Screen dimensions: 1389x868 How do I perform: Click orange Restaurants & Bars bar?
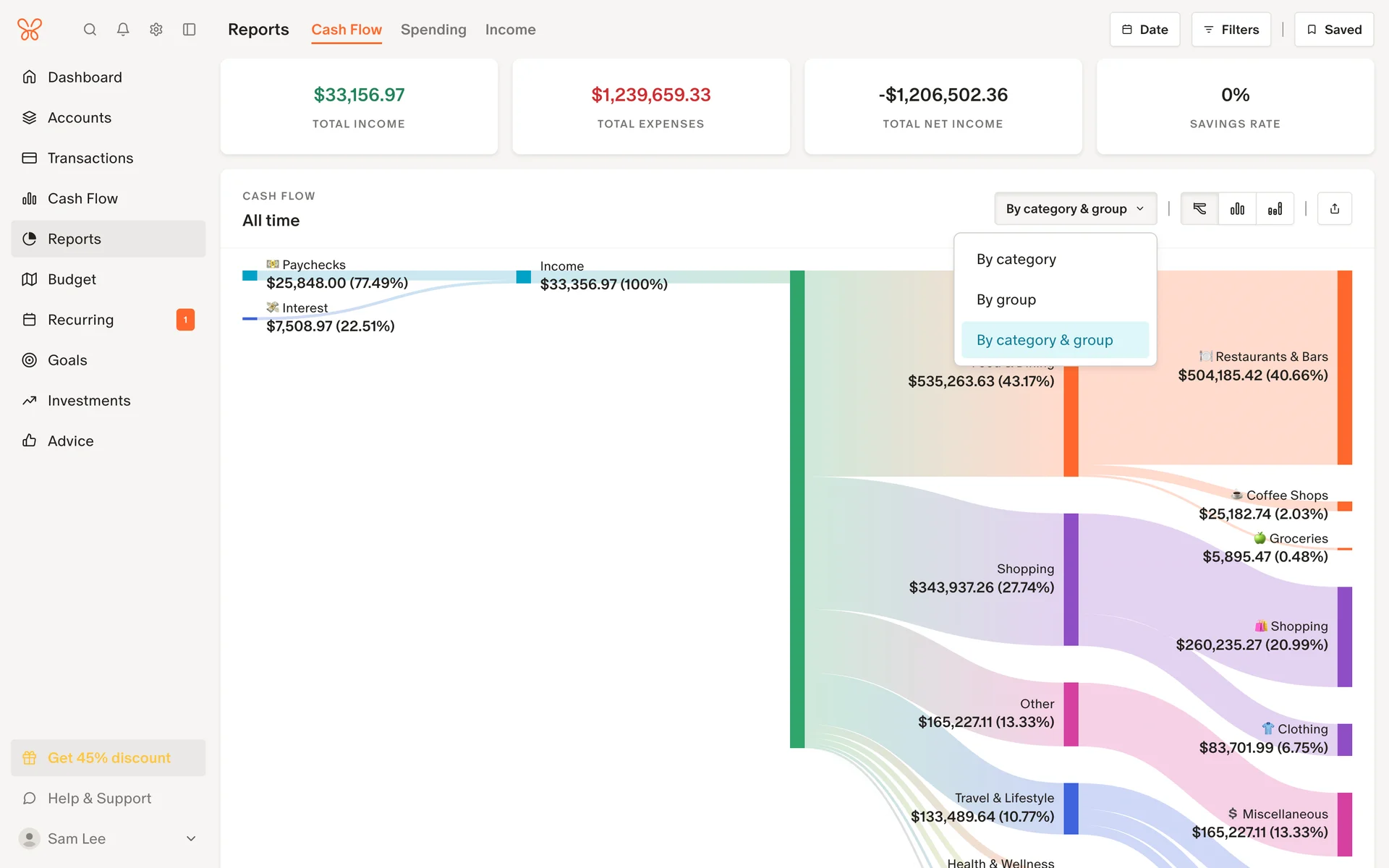pos(1344,367)
